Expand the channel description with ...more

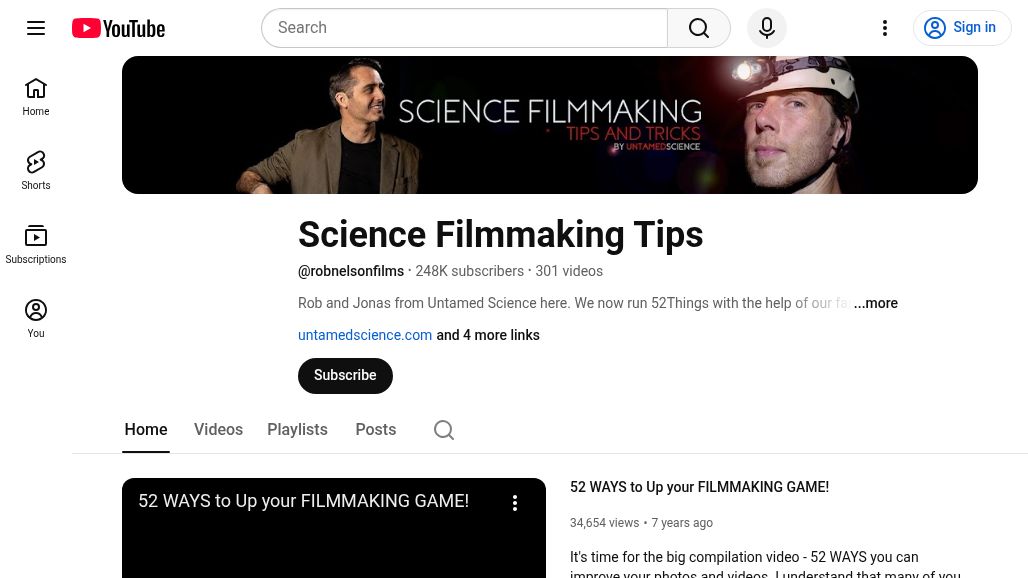point(875,303)
